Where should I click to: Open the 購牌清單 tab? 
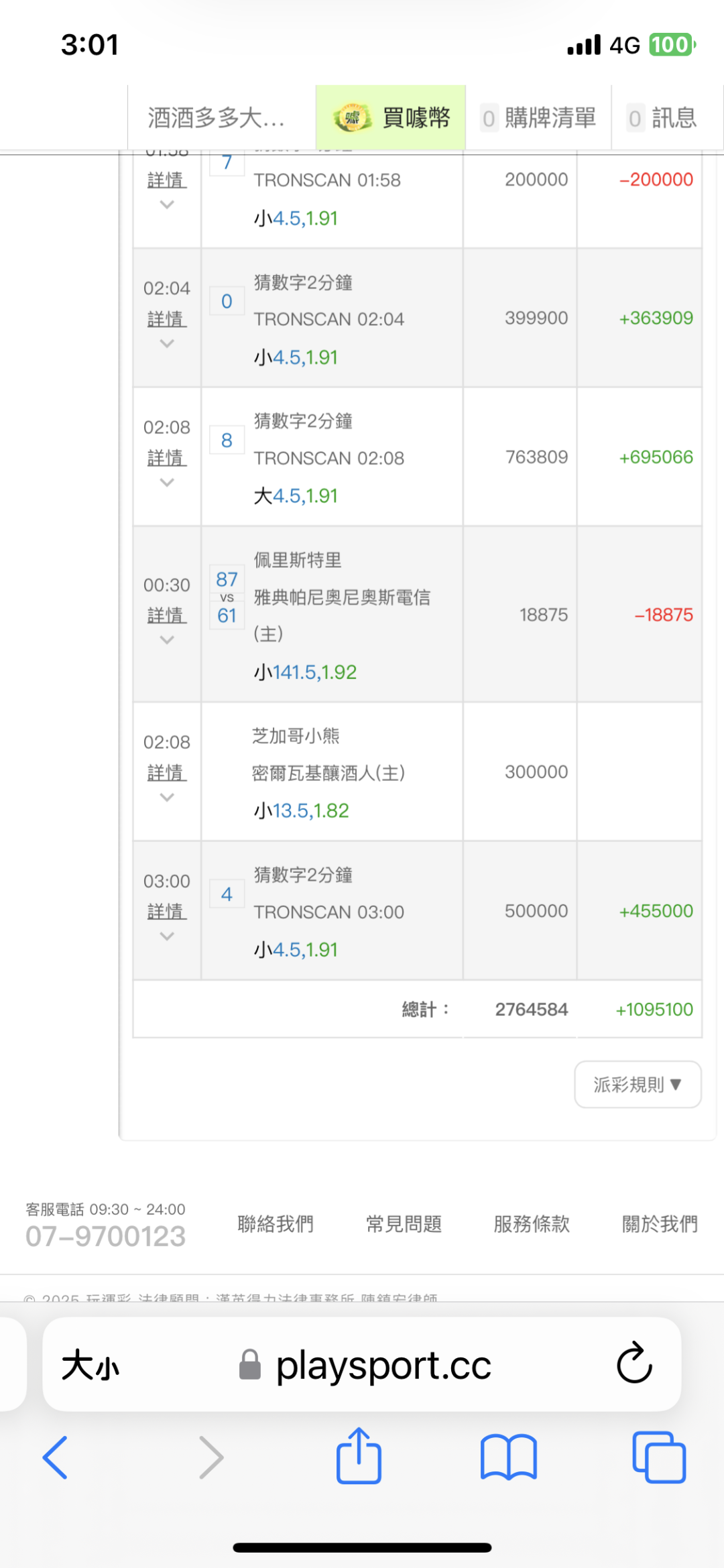click(539, 119)
